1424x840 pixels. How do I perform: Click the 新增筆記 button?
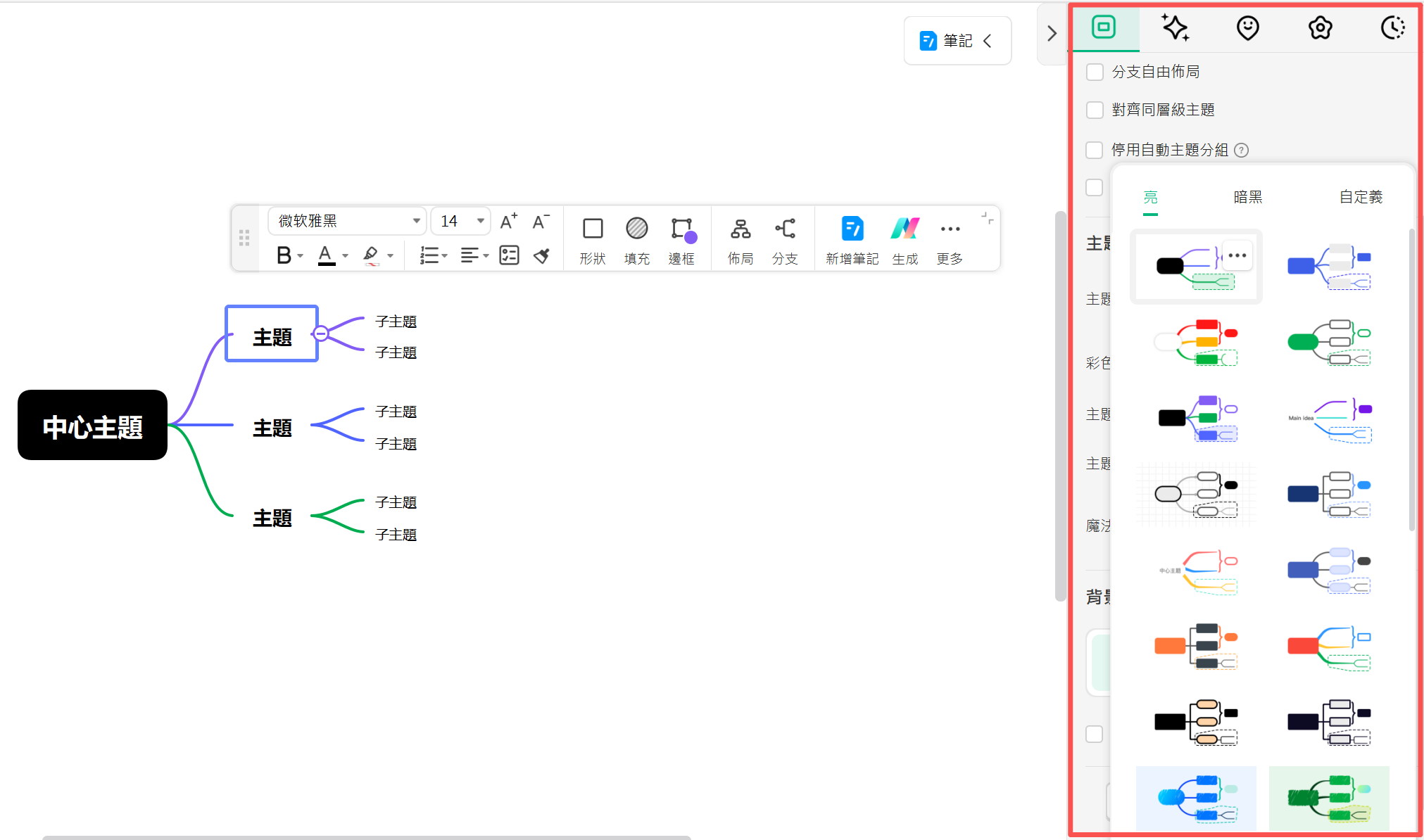click(x=852, y=239)
